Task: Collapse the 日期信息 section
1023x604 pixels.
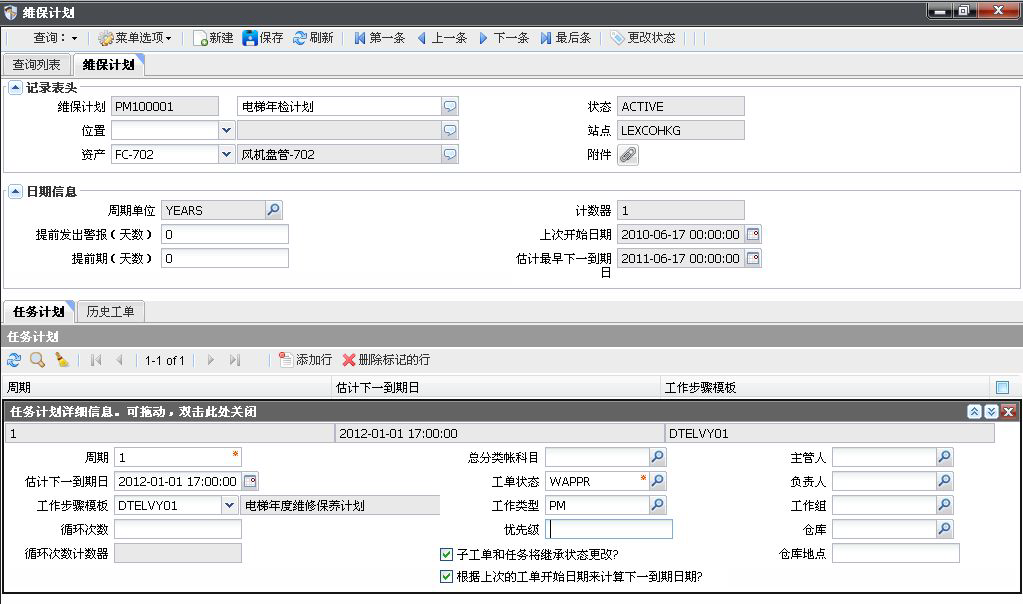Action: pos(16,191)
